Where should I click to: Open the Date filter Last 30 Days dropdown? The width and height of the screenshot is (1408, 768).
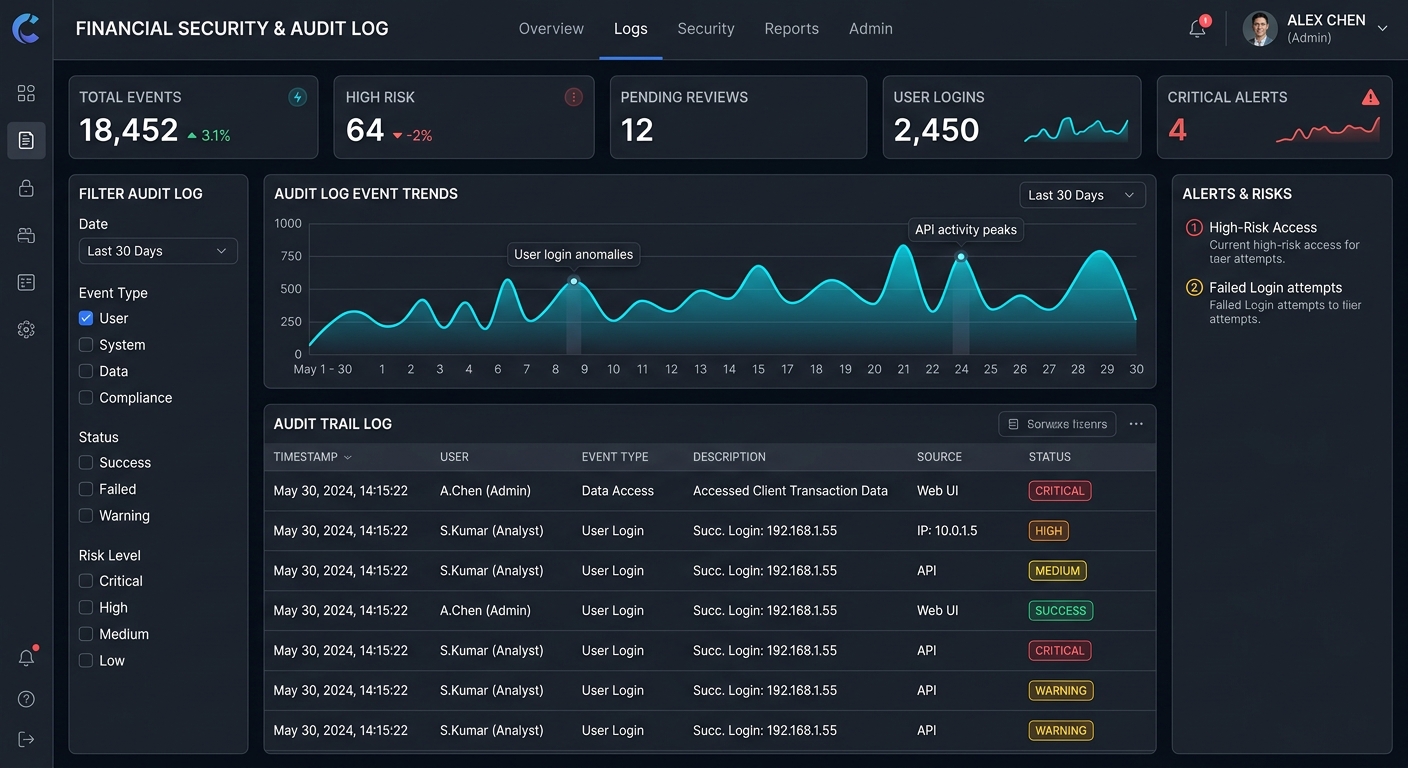click(x=158, y=251)
